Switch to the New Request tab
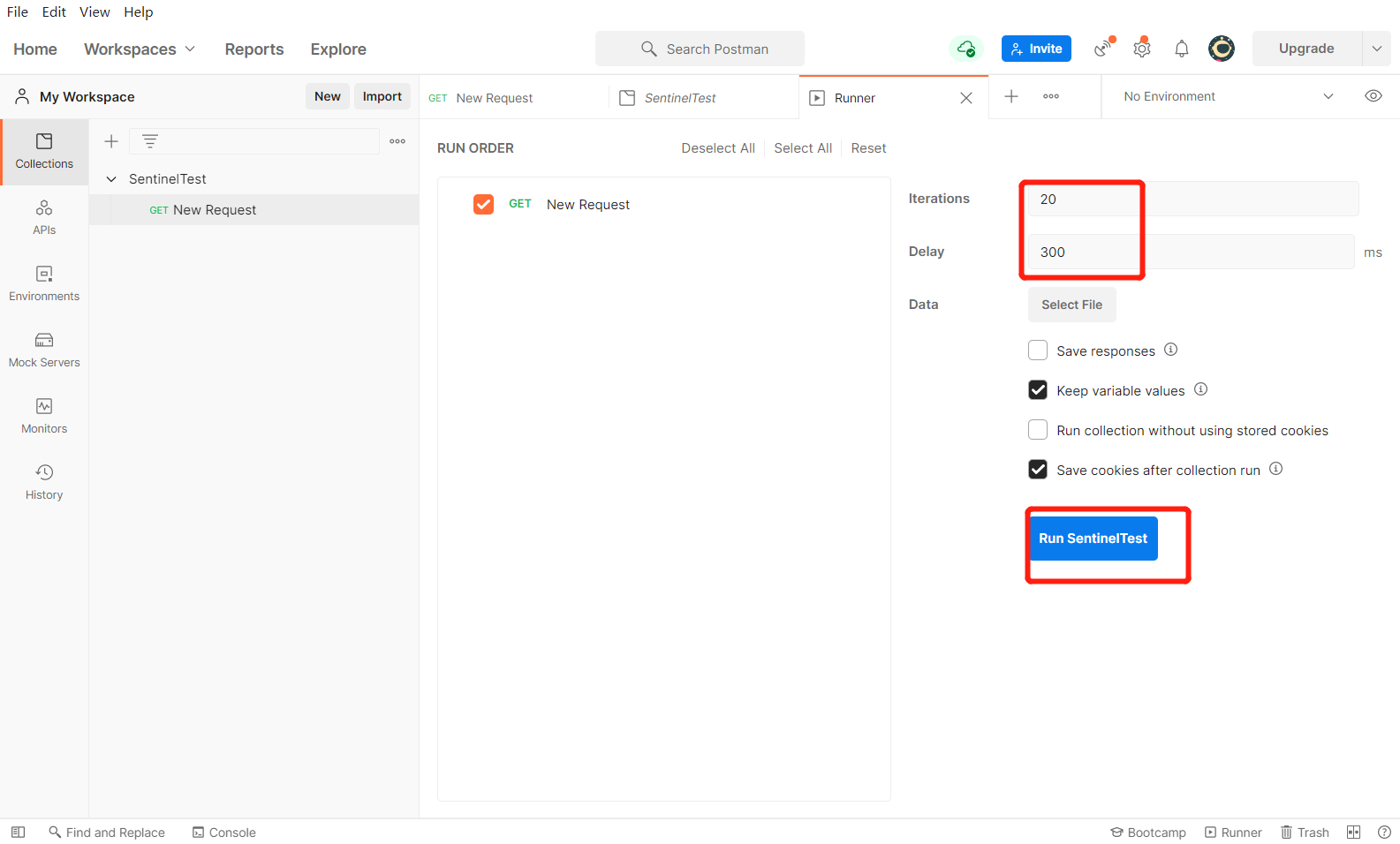1400x844 pixels. tap(514, 98)
